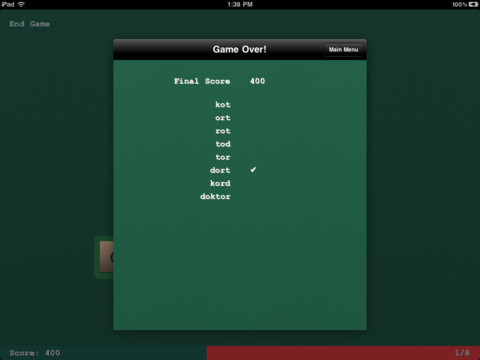Tap the battery icon in status bar

pos(473,4)
